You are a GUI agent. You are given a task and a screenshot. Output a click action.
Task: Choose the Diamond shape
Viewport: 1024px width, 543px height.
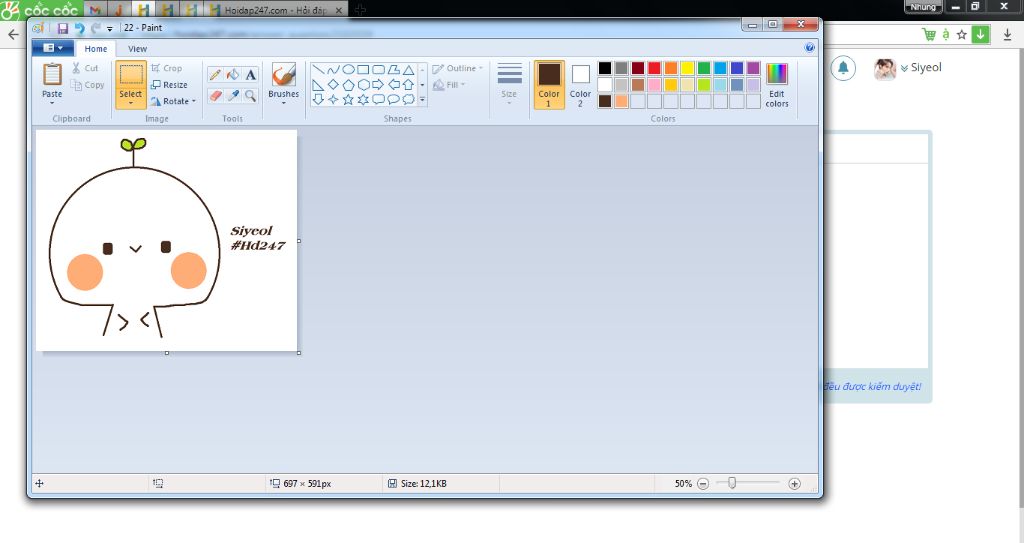(333, 84)
